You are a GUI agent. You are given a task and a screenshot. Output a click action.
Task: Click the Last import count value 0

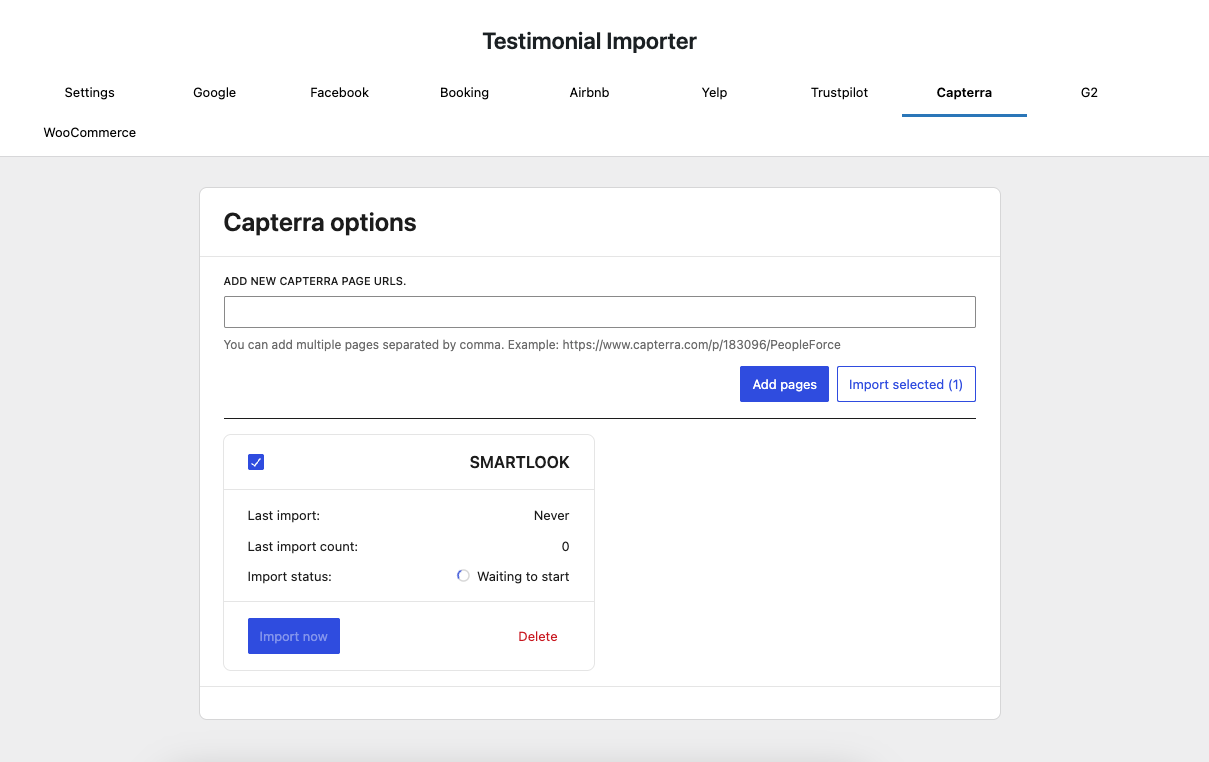point(565,547)
